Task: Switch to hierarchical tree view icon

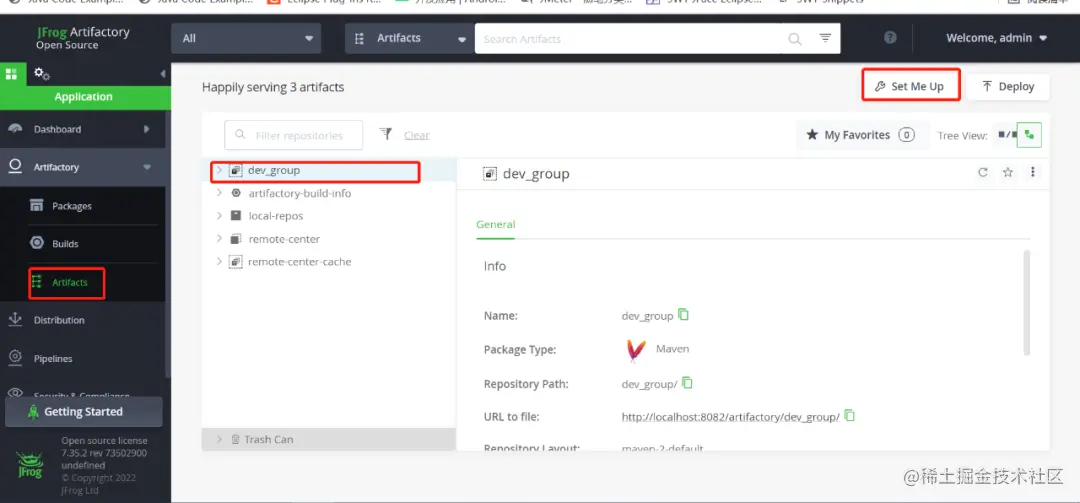Action: (x=1029, y=135)
